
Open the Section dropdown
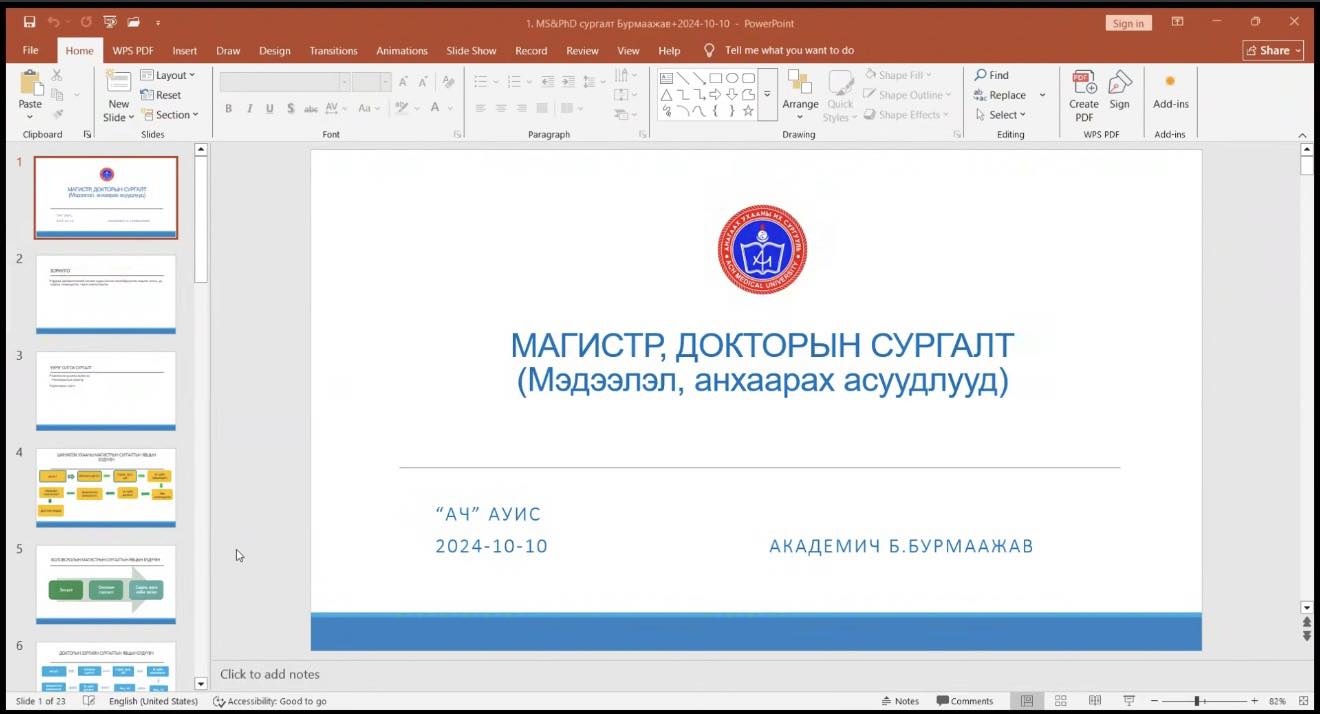pyautogui.click(x=169, y=115)
